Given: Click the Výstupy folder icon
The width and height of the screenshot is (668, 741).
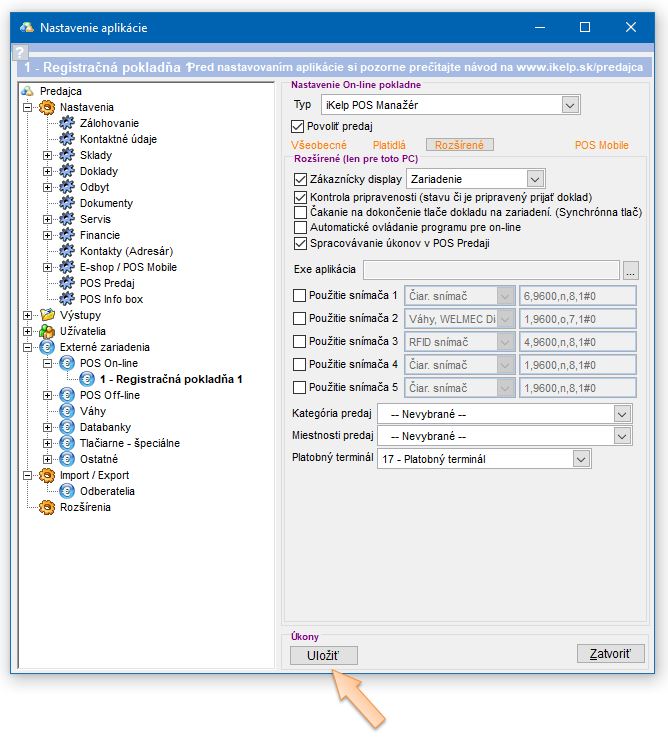Looking at the screenshot, I should point(46,315).
